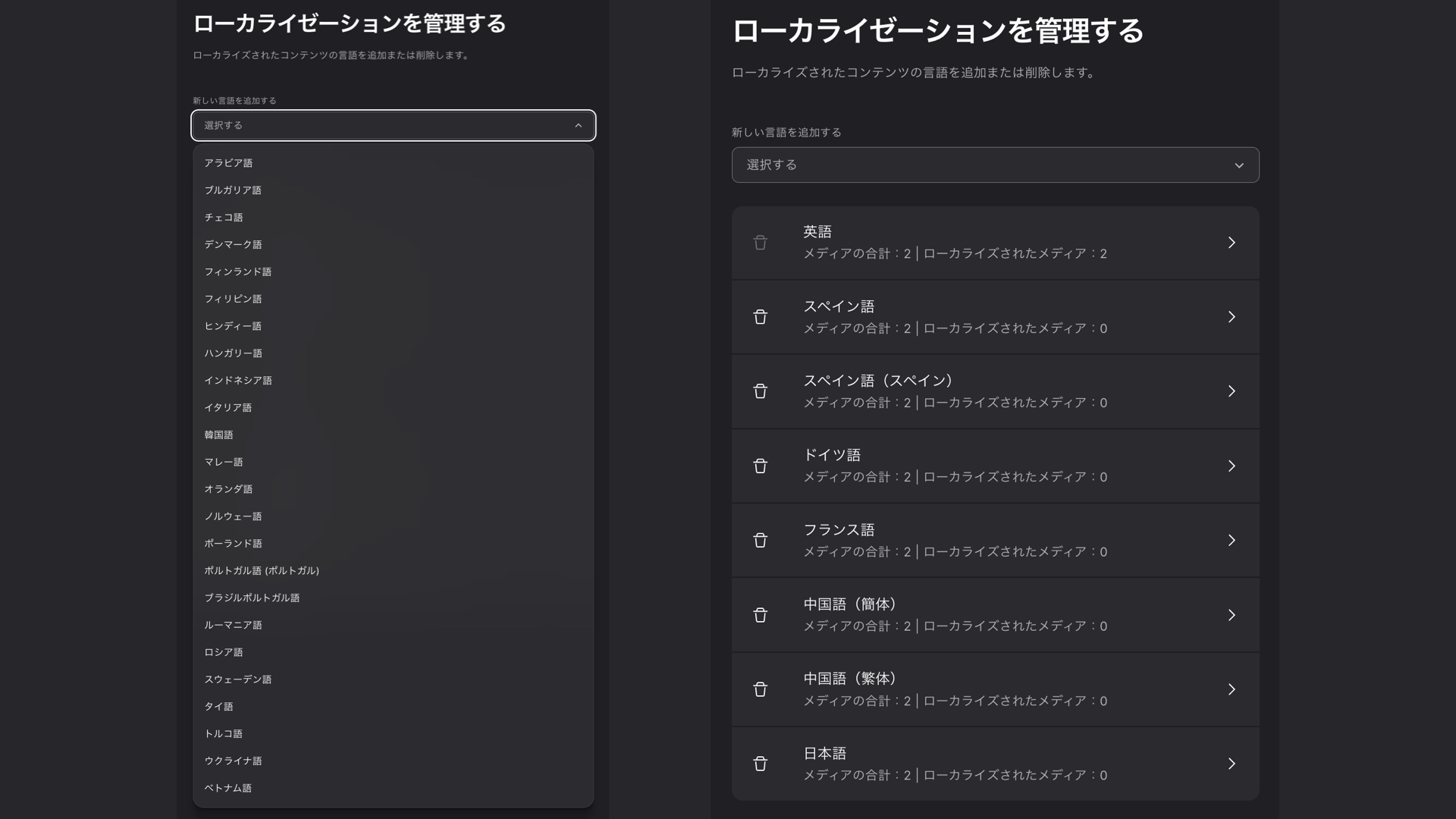Click the dimmed trash icon for 英語
This screenshot has width=1456, height=819.
tap(760, 243)
